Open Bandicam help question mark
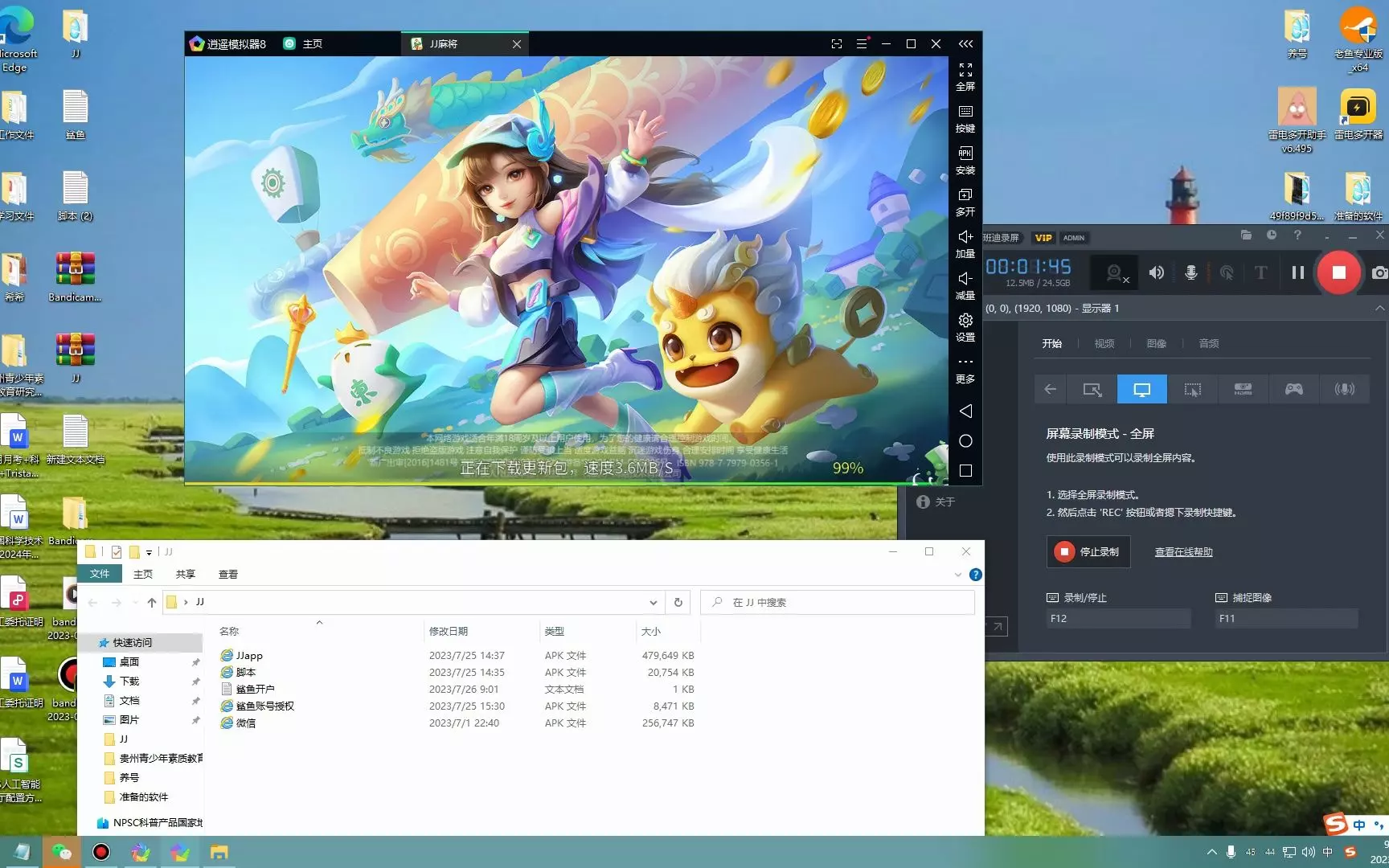This screenshot has height=868, width=1389. point(1297,235)
